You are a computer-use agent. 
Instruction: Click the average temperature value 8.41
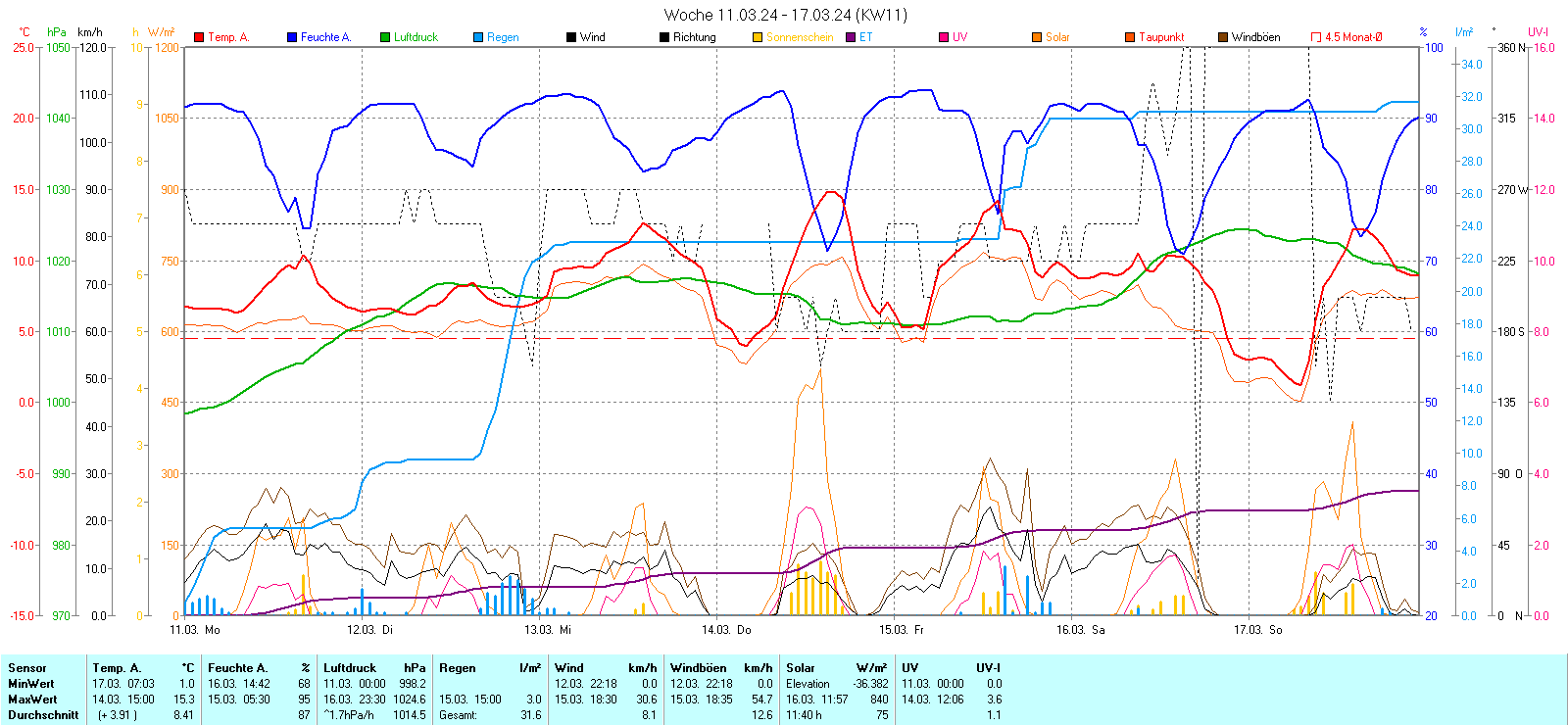pyautogui.click(x=183, y=715)
